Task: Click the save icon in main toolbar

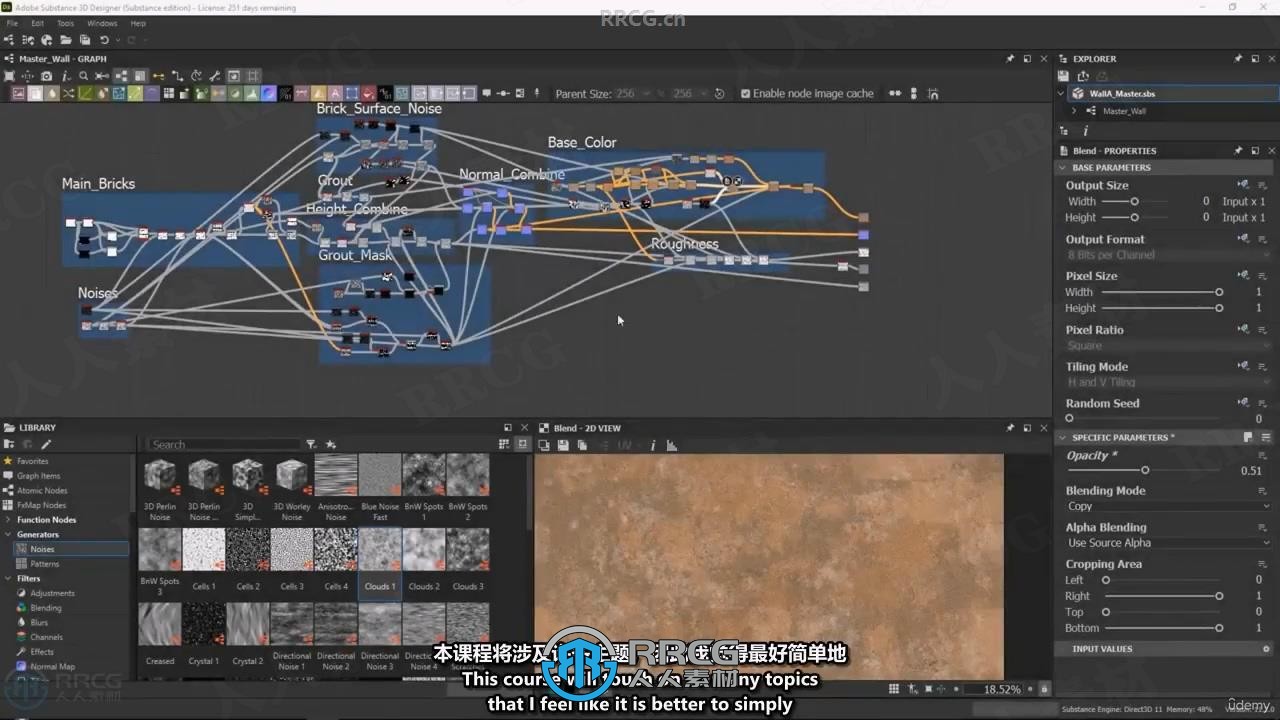Action: (x=85, y=40)
